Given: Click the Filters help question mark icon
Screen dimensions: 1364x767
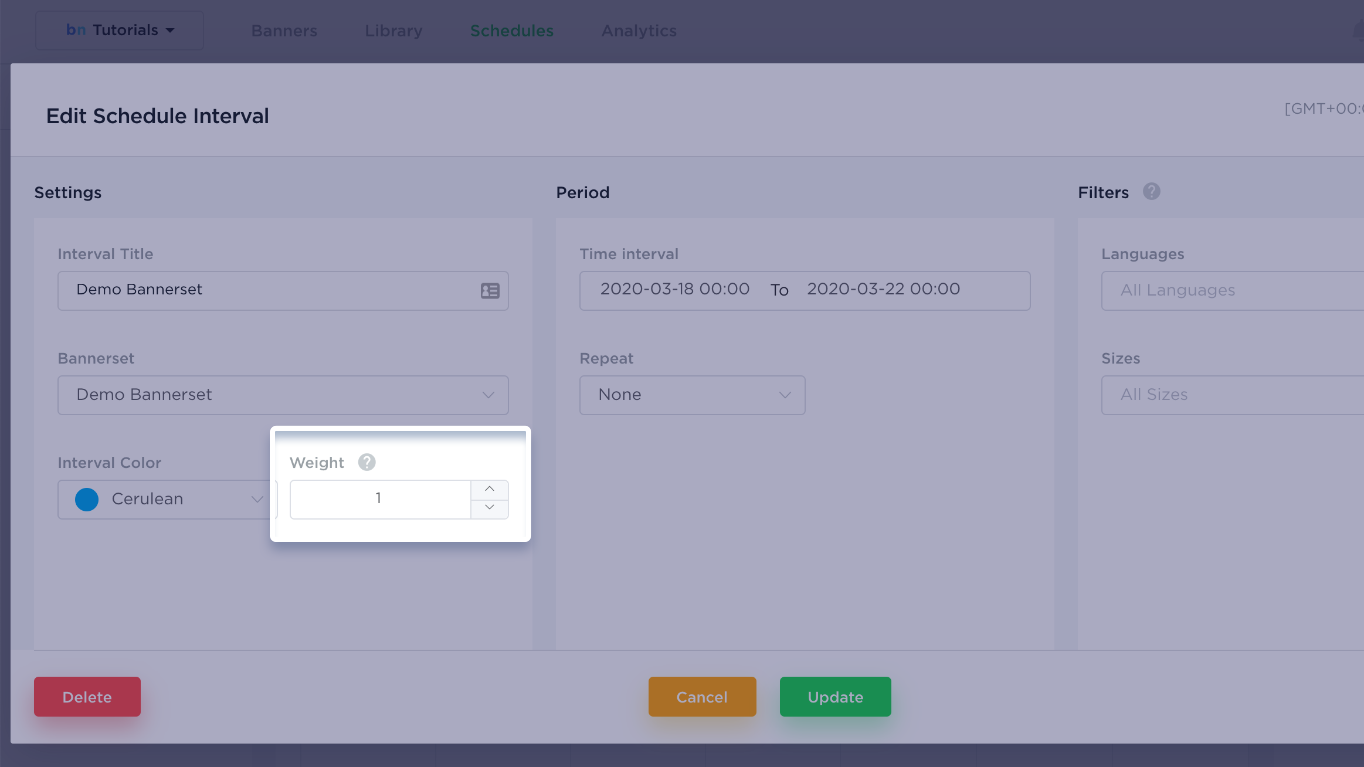Looking at the screenshot, I should pyautogui.click(x=1151, y=191).
